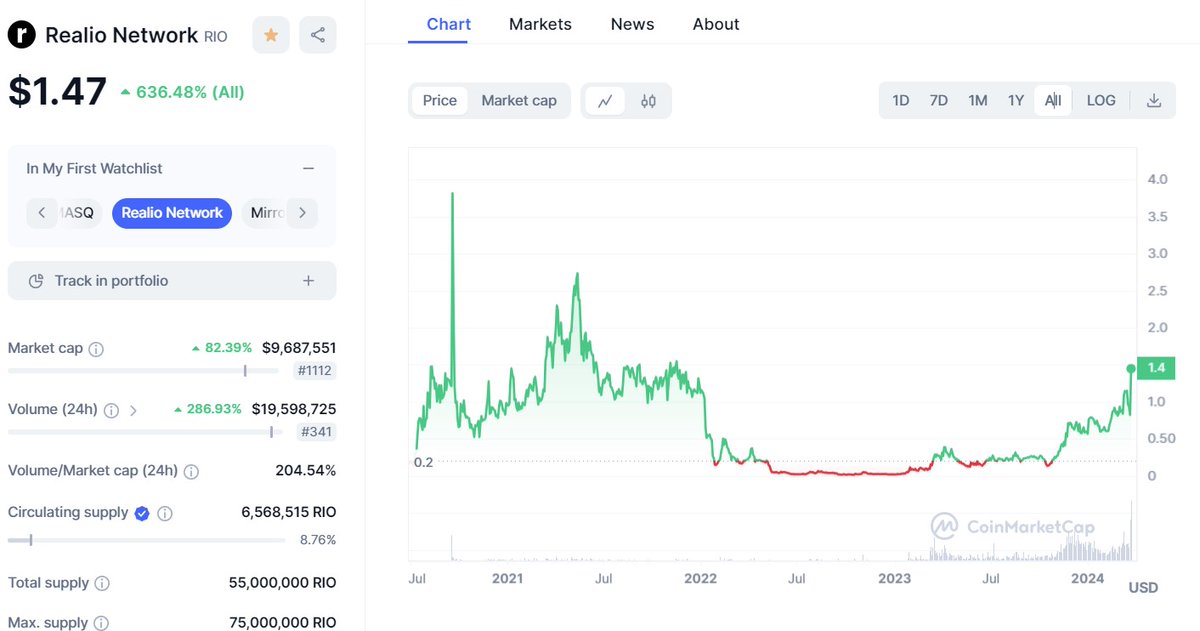Click the 6,568,515 RIO supply value
Image resolution: width=1200 pixels, height=631 pixels.
coord(289,512)
